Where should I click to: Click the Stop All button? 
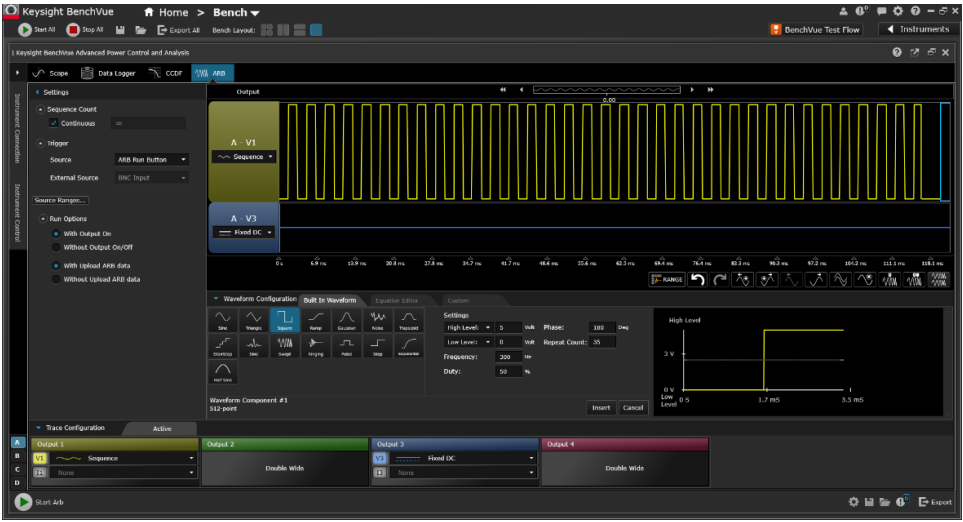click(x=85, y=29)
